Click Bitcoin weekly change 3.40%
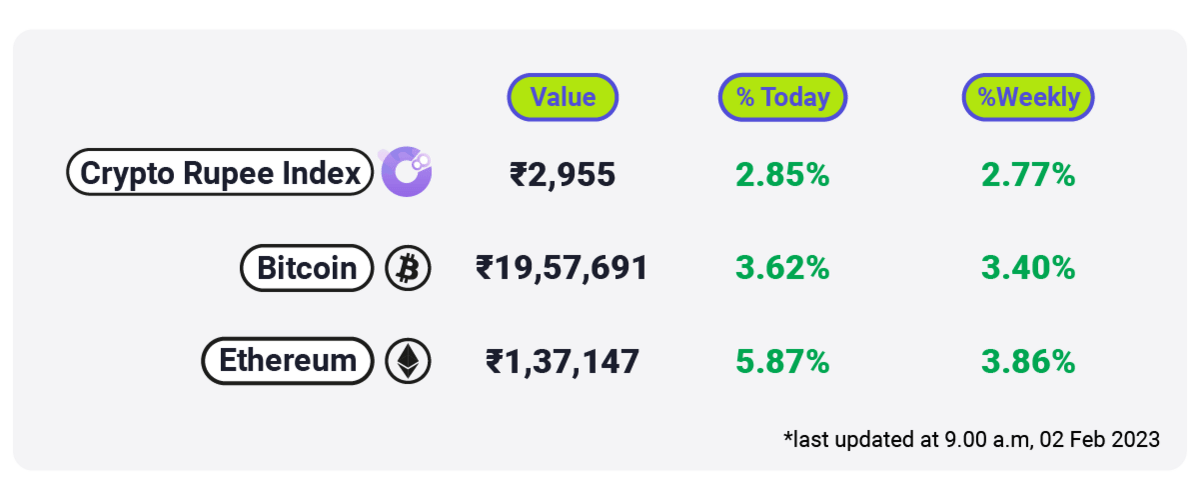This screenshot has height=500, width=1200. tap(1028, 268)
